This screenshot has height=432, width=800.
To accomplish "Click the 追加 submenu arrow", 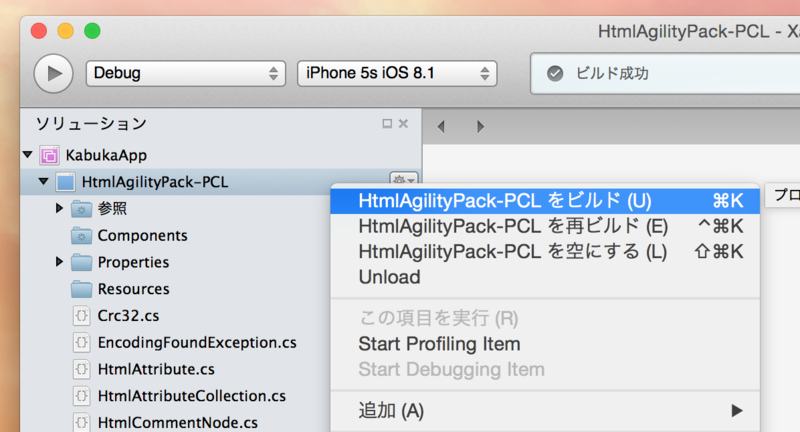I will (x=737, y=411).
